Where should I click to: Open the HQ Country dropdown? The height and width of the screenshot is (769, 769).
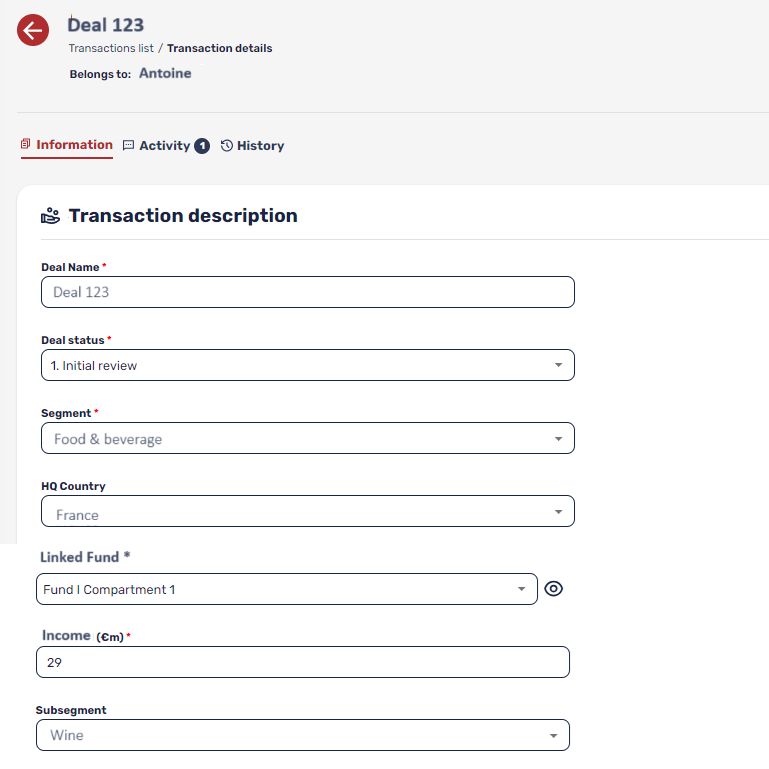click(x=307, y=512)
